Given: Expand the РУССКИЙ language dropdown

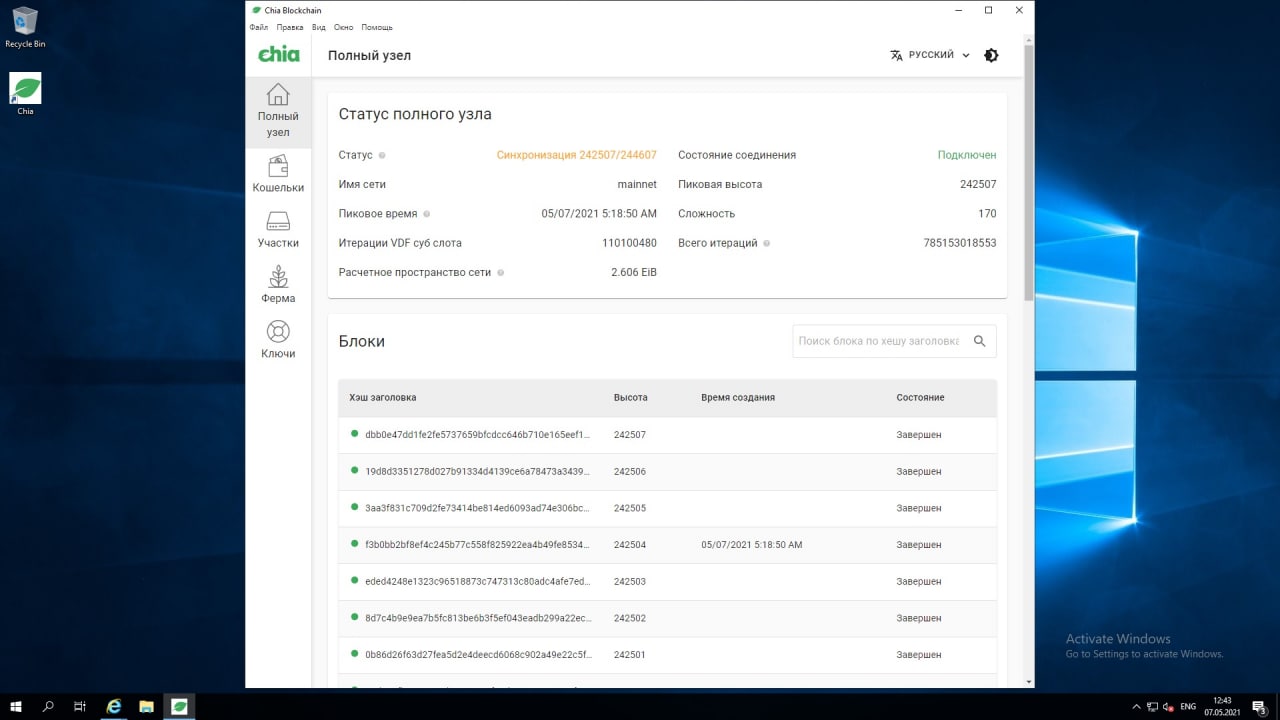Looking at the screenshot, I should (930, 55).
